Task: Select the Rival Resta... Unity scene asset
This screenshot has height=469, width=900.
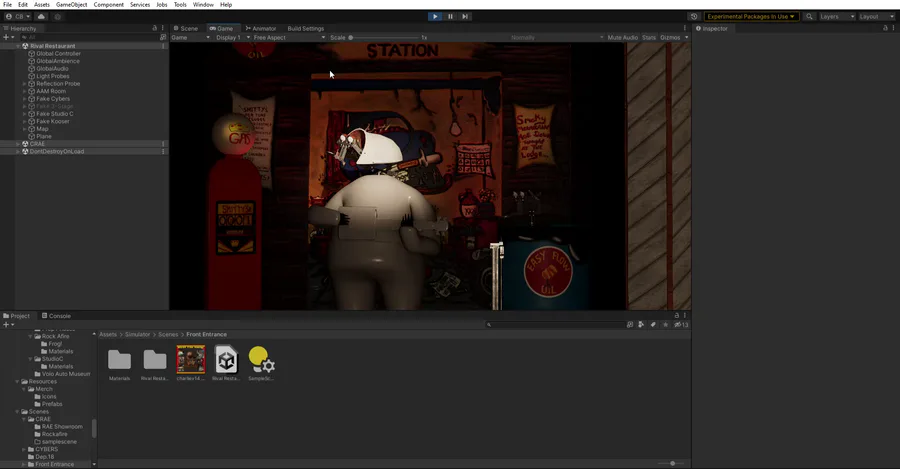Action: point(226,364)
